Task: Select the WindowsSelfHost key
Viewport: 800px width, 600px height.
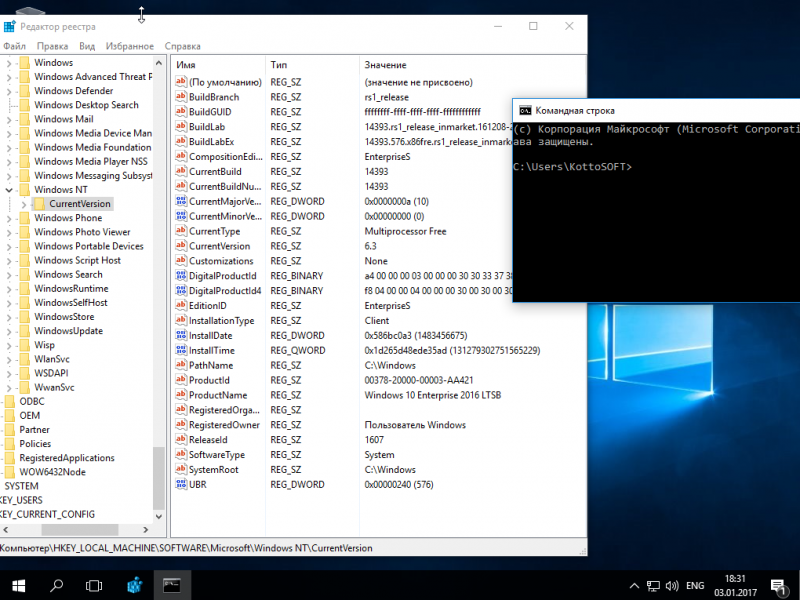Action: tap(71, 303)
